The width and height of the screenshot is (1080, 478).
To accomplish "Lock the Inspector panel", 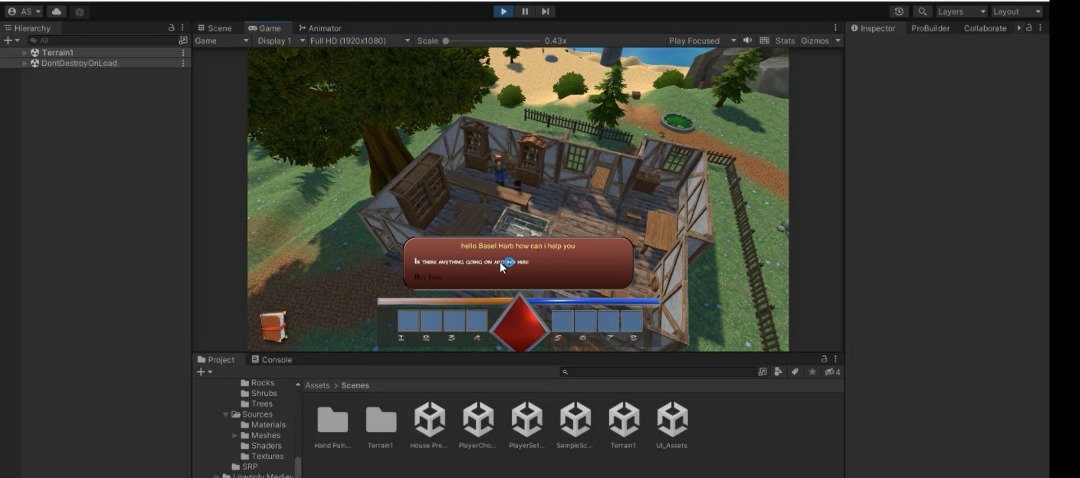I will click(x=1029, y=28).
